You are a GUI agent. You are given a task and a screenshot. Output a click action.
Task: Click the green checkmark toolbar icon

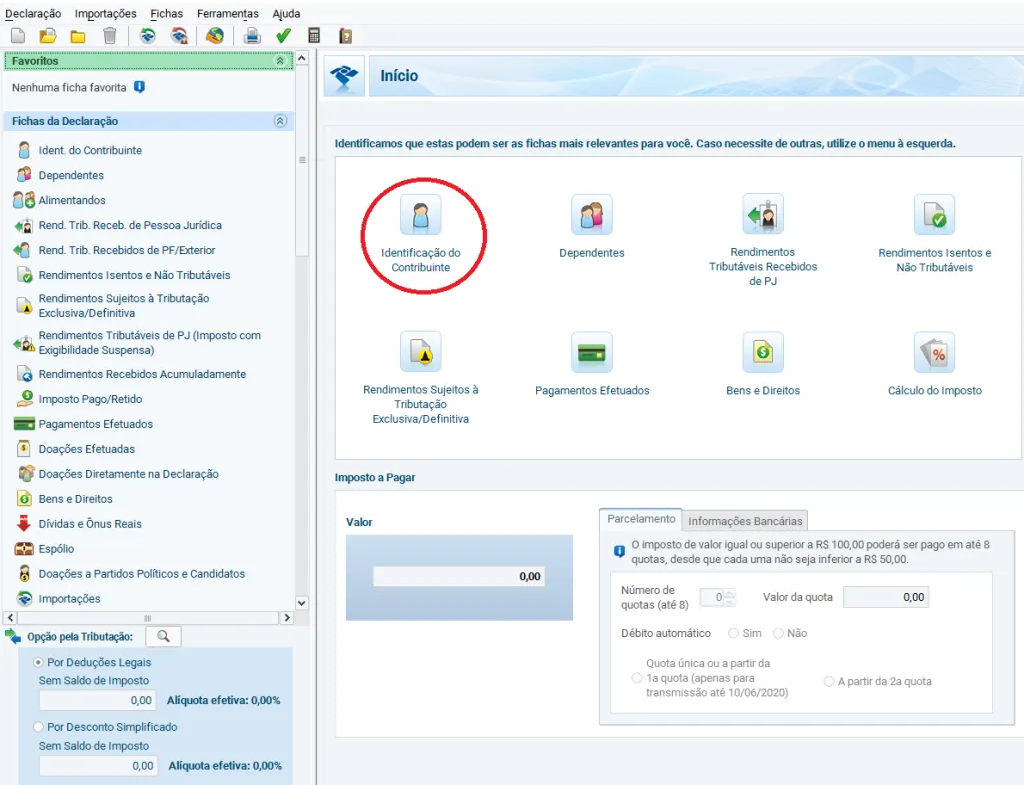point(283,36)
